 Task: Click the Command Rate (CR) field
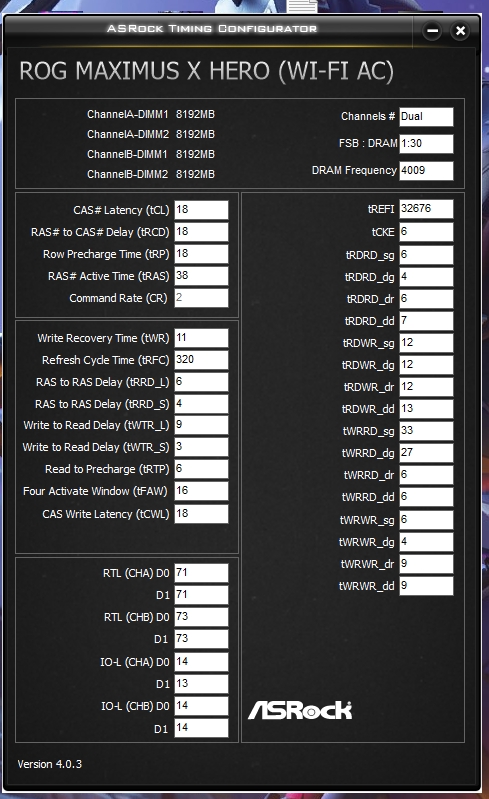tap(201, 298)
